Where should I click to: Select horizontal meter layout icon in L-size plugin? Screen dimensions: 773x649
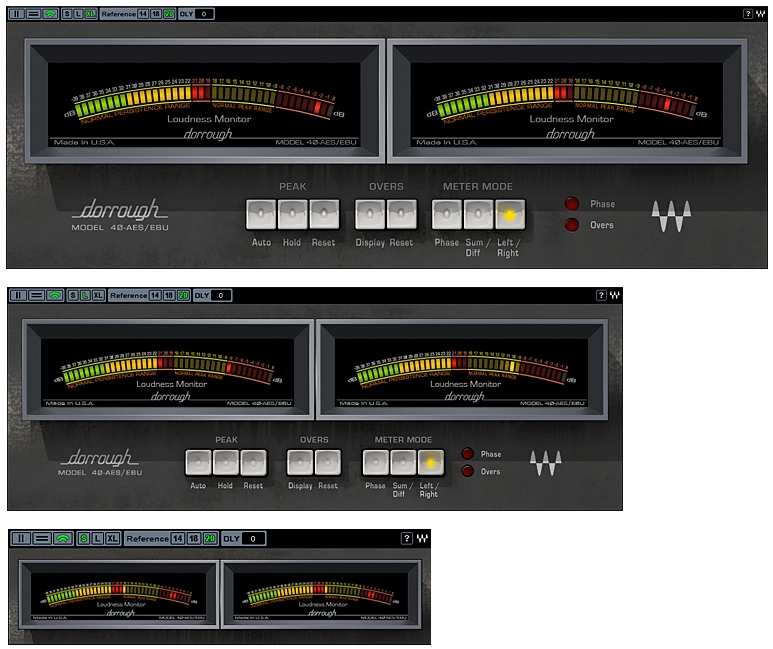click(x=36, y=295)
